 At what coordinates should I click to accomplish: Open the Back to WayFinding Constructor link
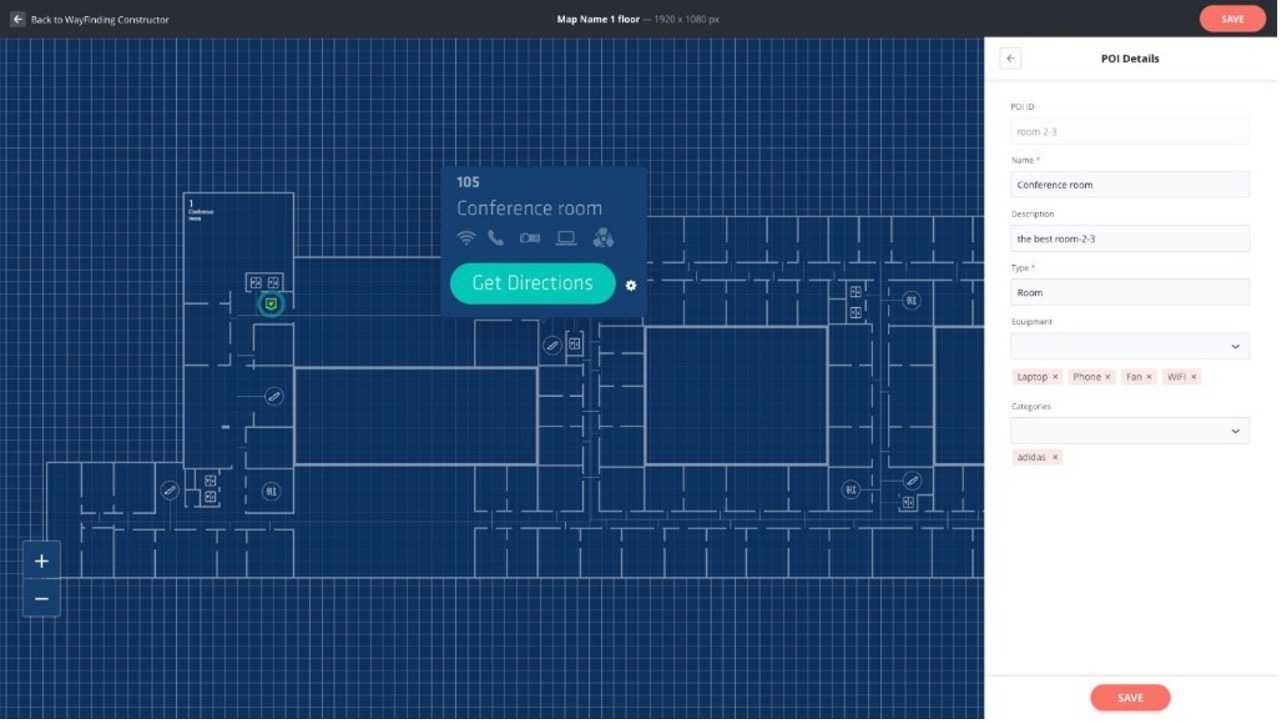(x=100, y=19)
